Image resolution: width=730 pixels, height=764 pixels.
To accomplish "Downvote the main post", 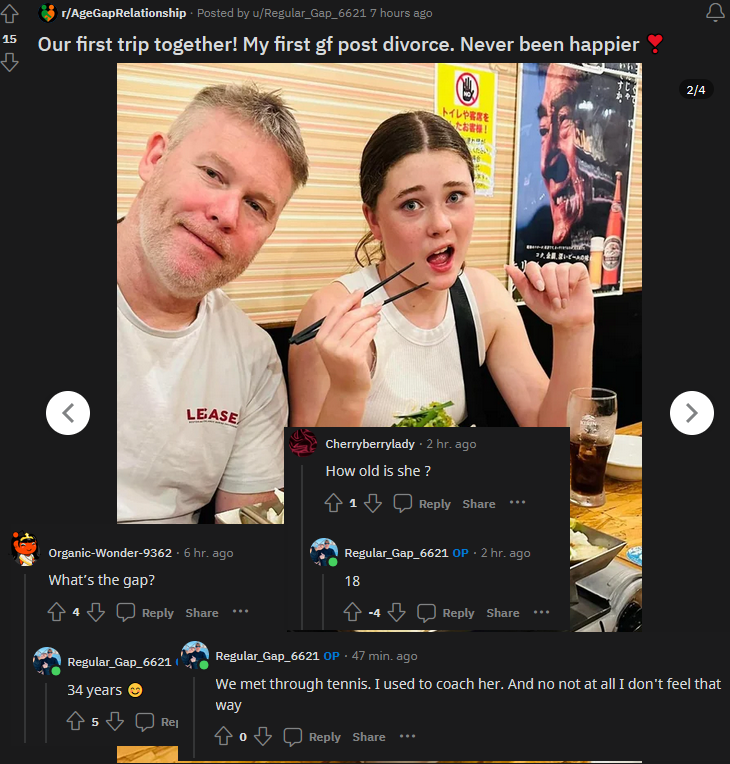I will [x=10, y=62].
